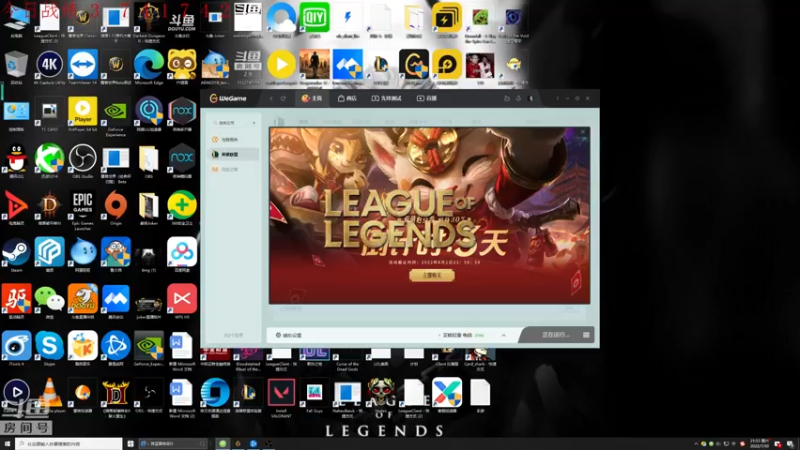
Task: Select the third game in WeGame sidebar
Action: [x=234, y=169]
